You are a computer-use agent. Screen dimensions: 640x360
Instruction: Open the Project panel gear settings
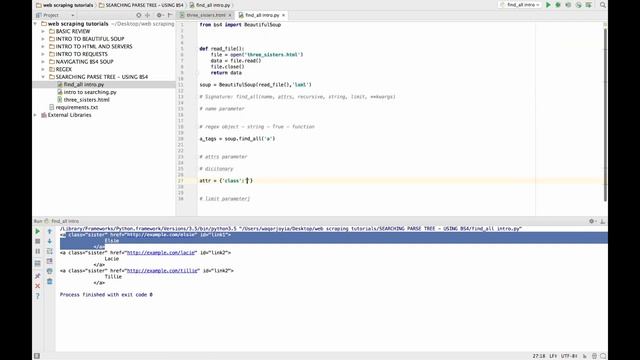(160, 15)
